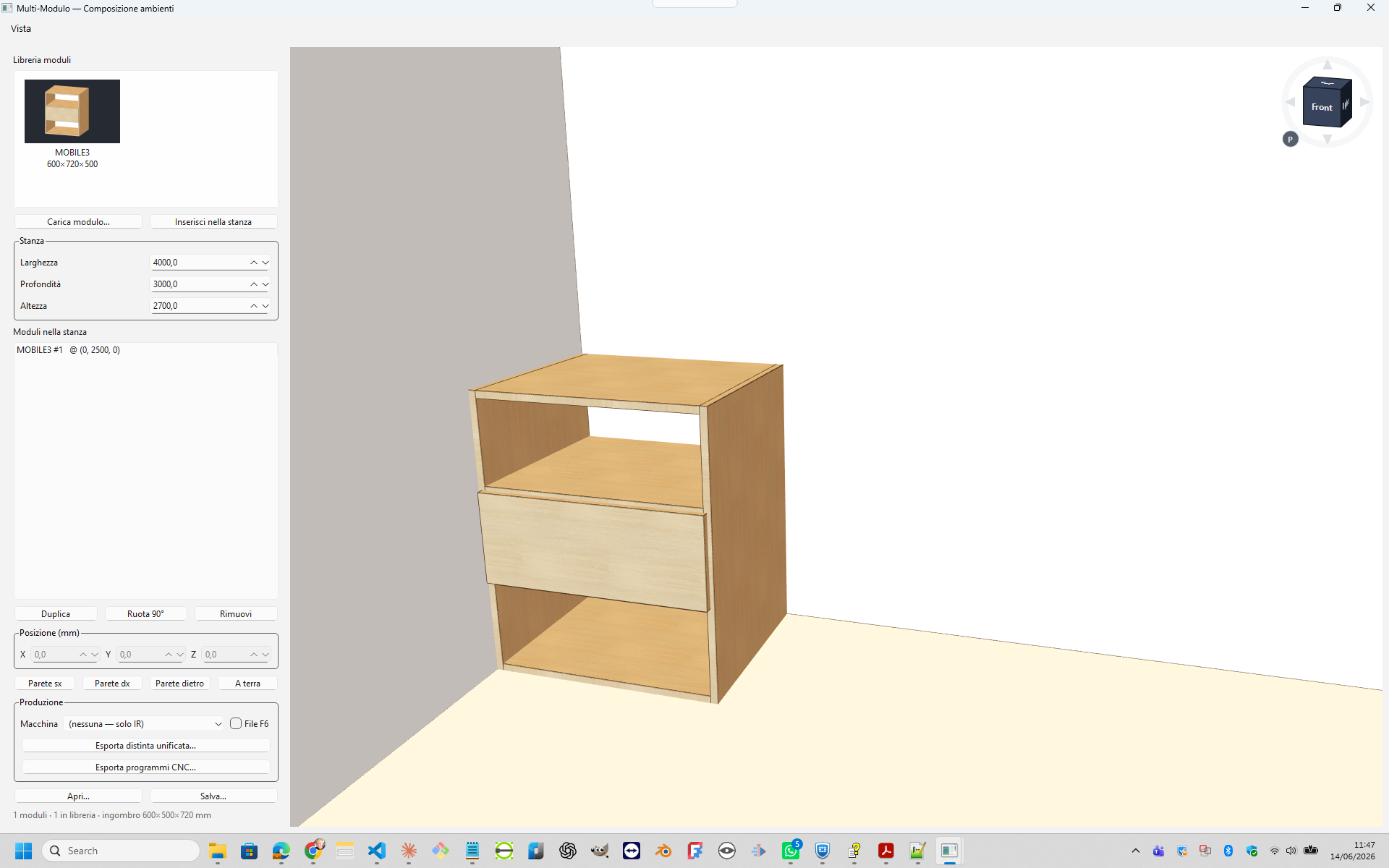Click the Ruota 90° button
The image size is (1389, 868).
pyautogui.click(x=145, y=613)
